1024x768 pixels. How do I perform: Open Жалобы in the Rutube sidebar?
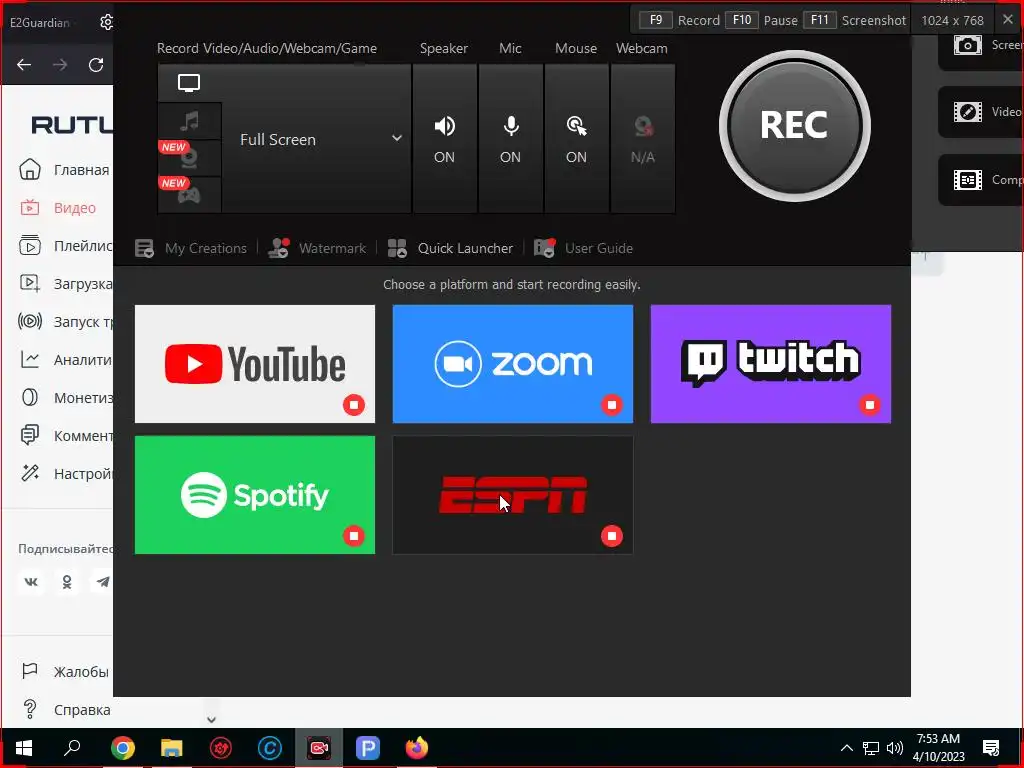(x=65, y=671)
